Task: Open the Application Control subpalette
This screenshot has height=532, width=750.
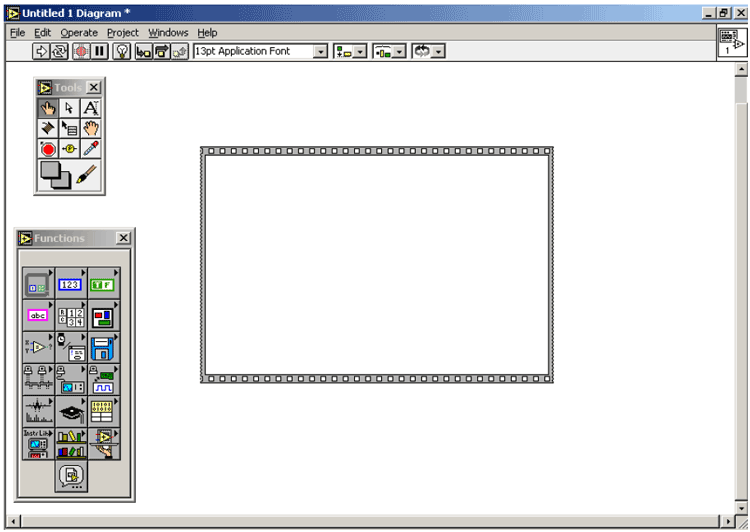Action: 103,443
